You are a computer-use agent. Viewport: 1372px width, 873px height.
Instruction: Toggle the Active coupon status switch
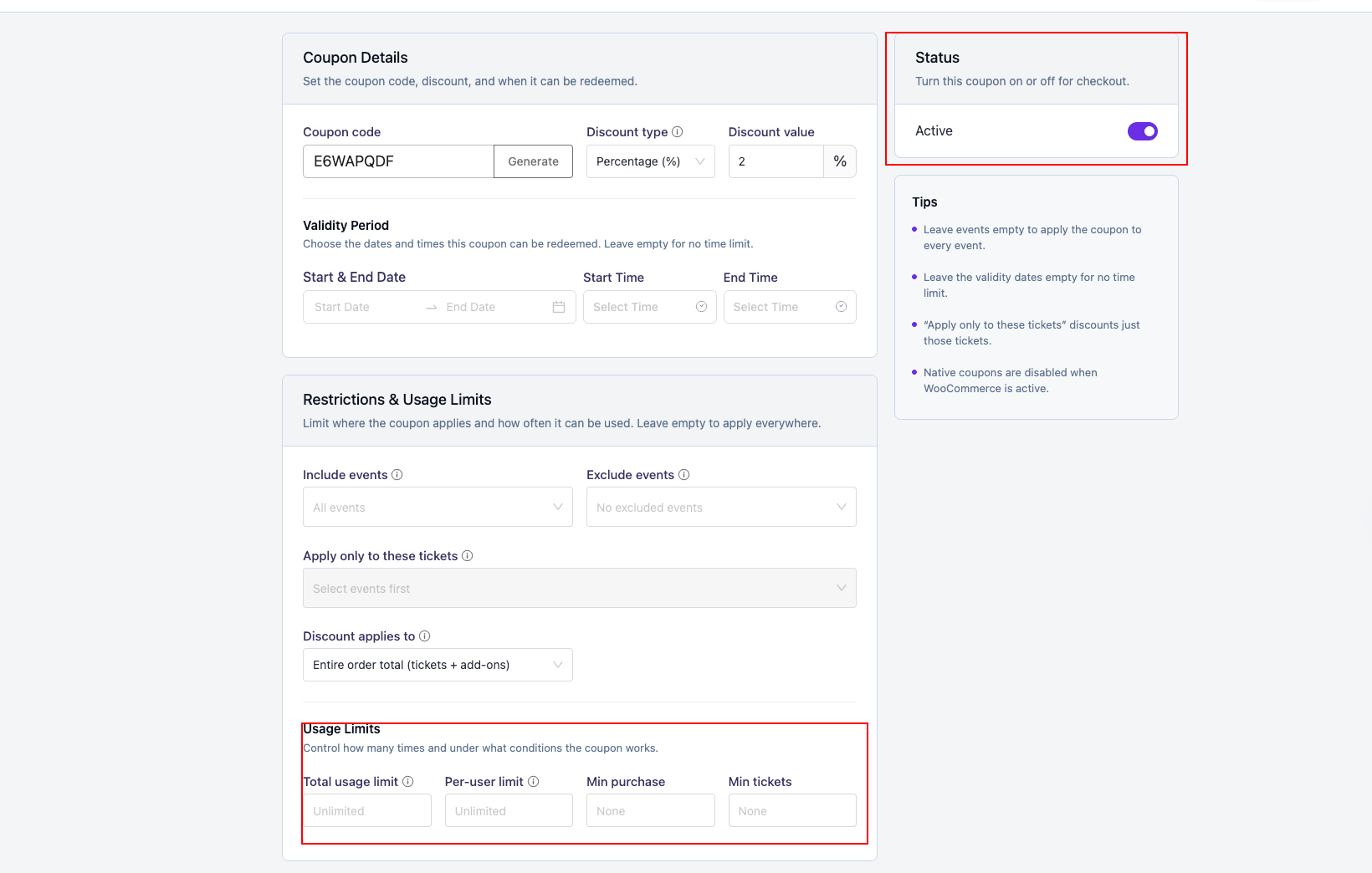(x=1143, y=131)
